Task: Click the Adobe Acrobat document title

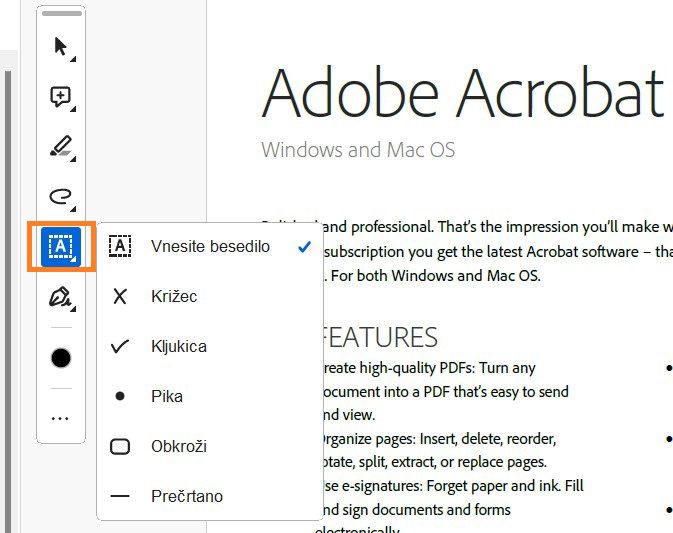Action: click(462, 93)
